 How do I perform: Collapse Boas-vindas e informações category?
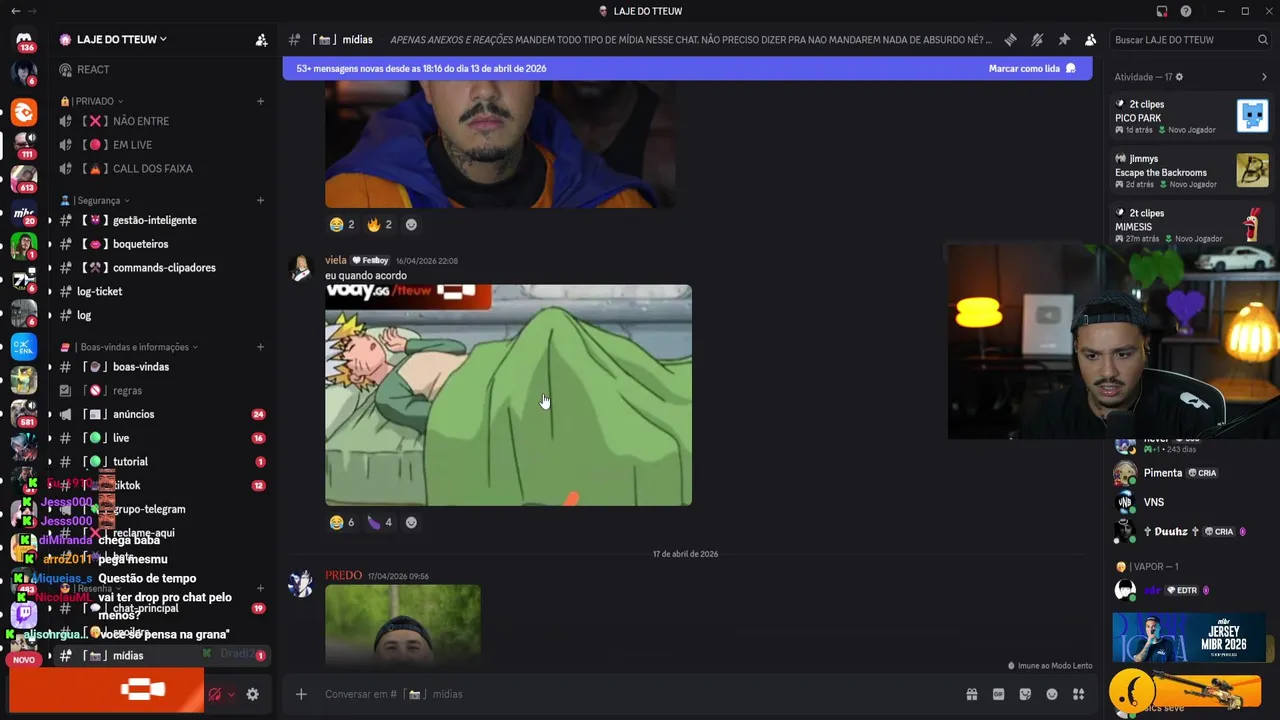[129, 347]
